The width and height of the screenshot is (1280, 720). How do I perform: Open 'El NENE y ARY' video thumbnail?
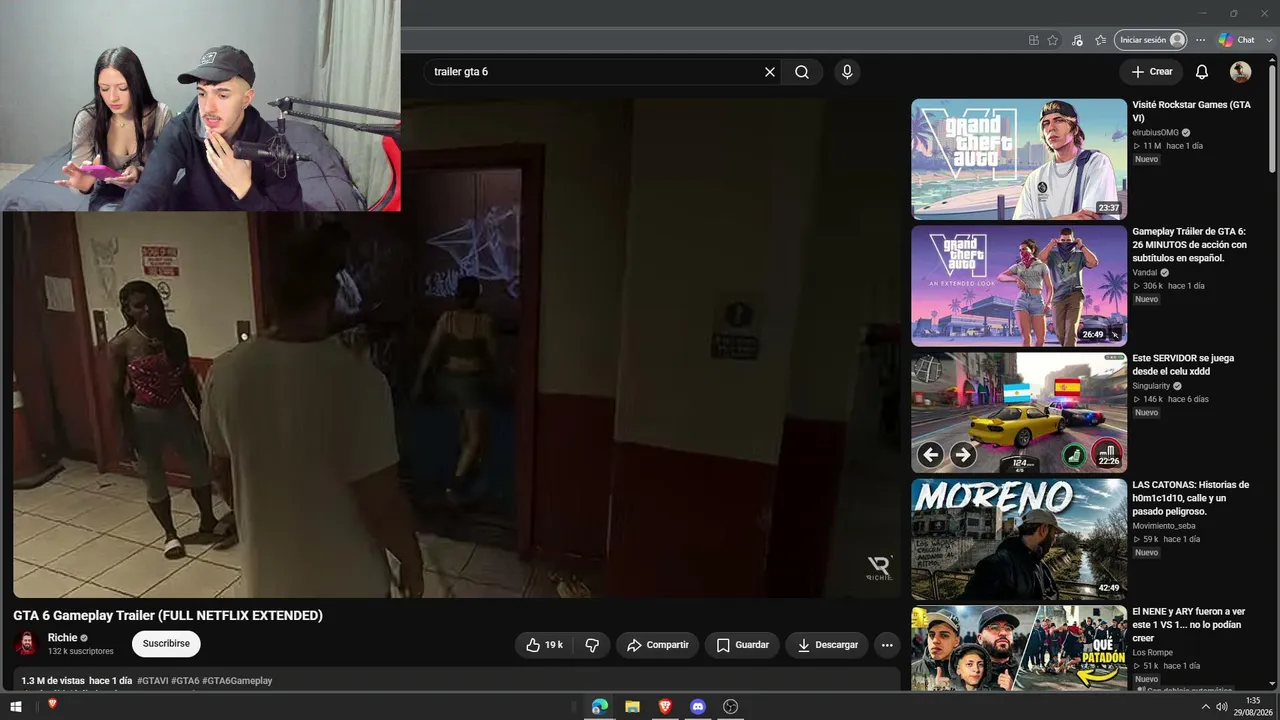1019,648
